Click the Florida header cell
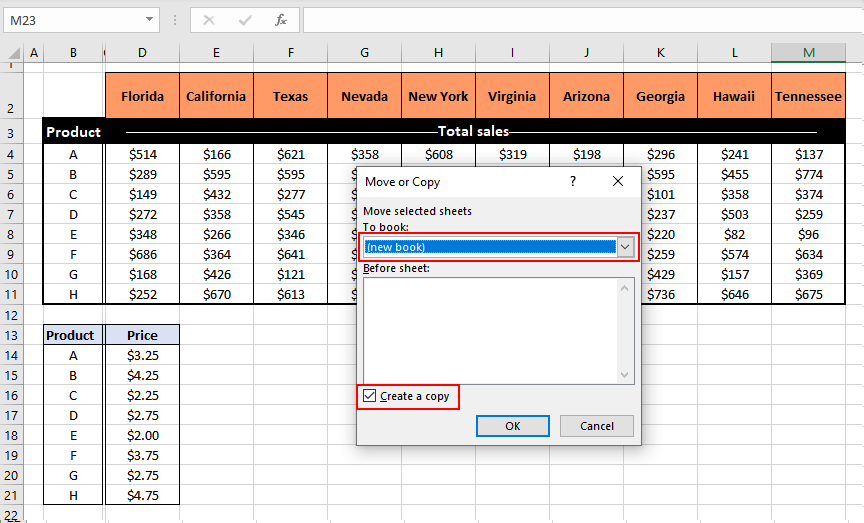864x523 pixels. (142, 96)
